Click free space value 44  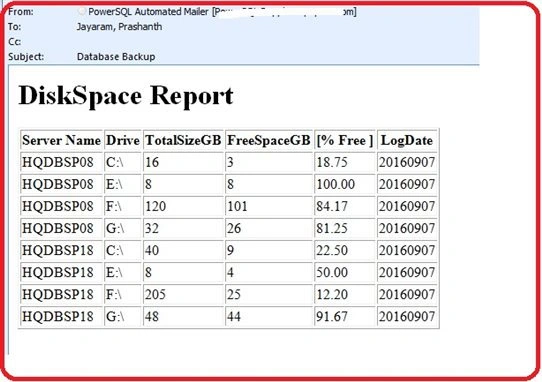point(269,316)
